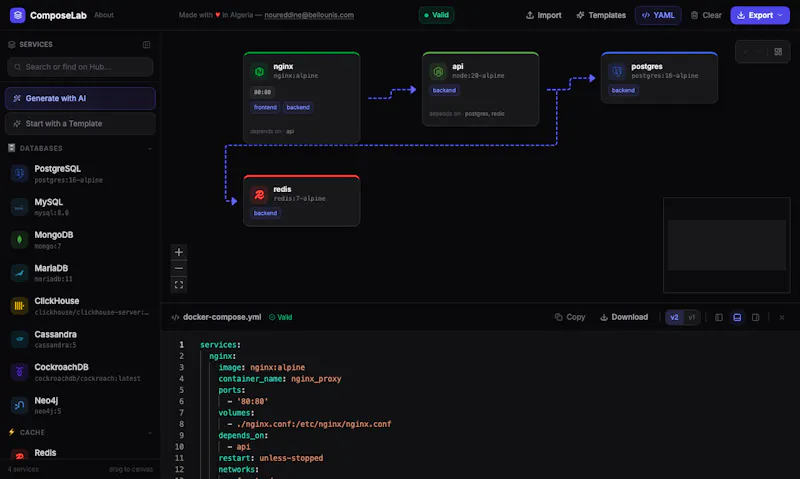Zoom out on the canvas
This screenshot has height=479, width=800.
[x=179, y=268]
